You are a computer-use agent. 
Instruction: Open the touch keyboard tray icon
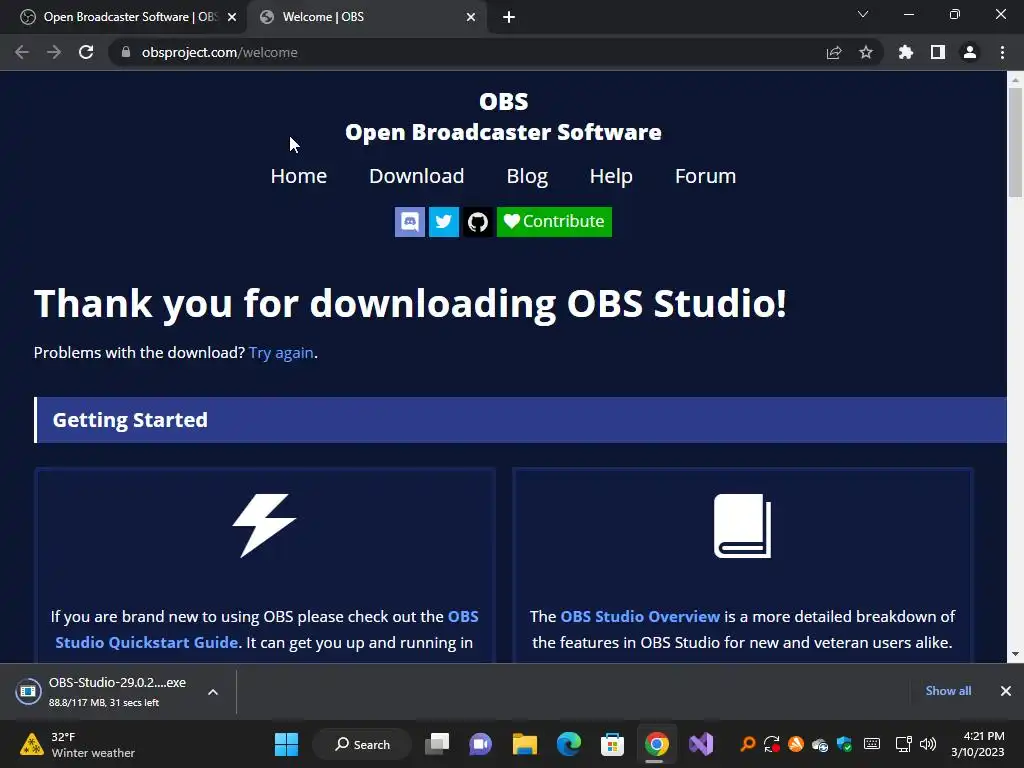[872, 744]
